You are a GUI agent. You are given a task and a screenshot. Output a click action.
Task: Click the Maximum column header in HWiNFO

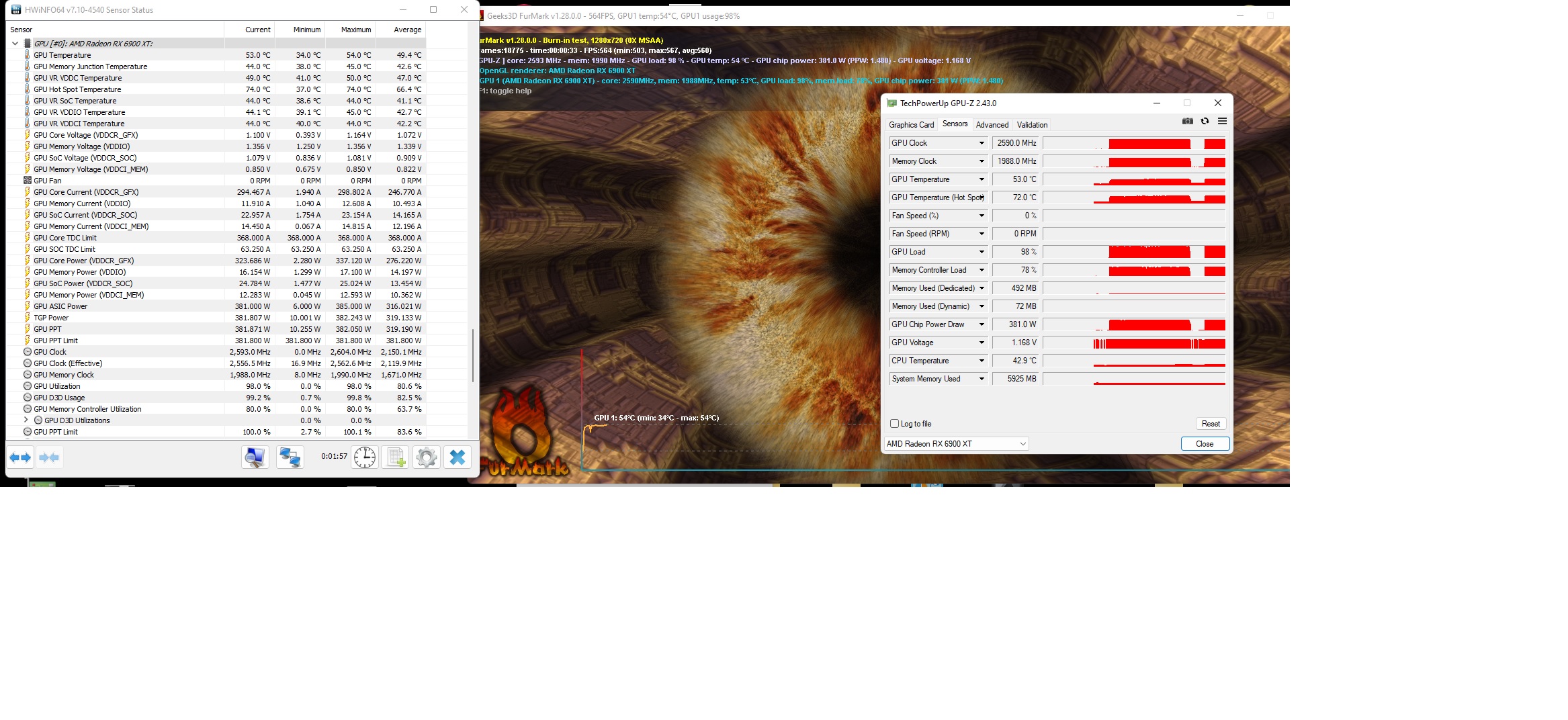click(x=350, y=30)
